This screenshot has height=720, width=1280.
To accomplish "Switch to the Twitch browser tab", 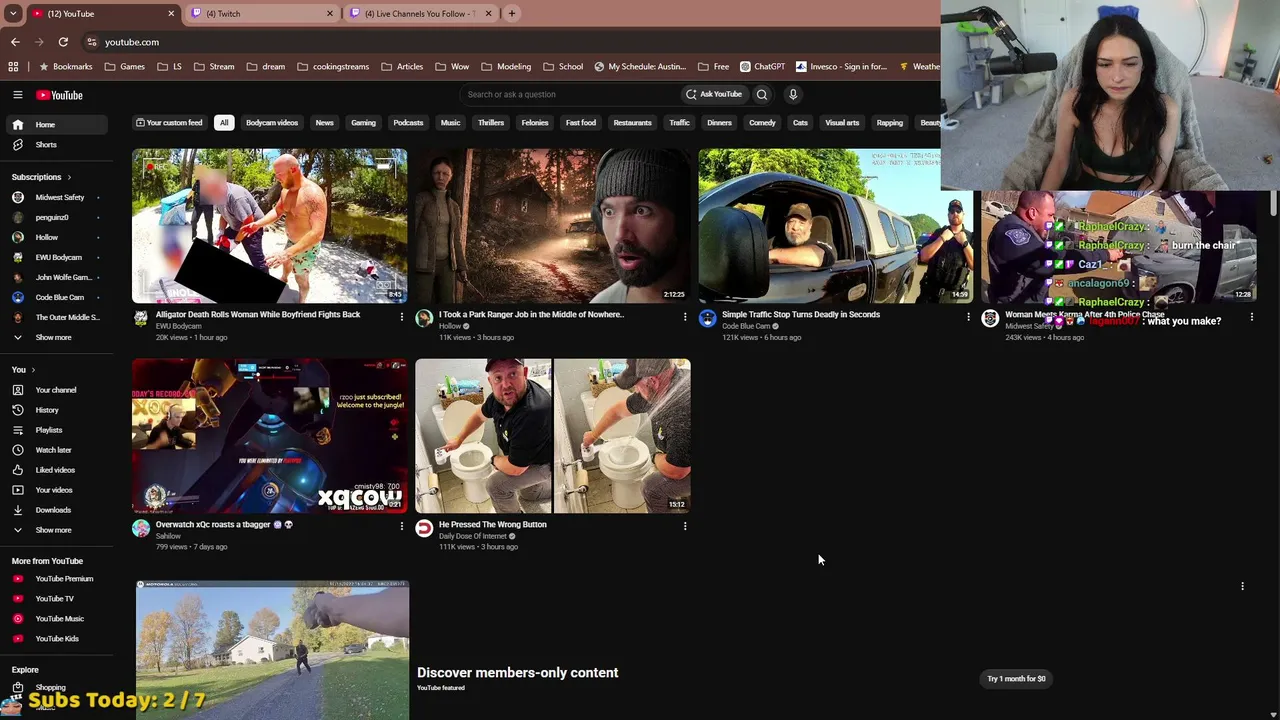I will coord(262,14).
